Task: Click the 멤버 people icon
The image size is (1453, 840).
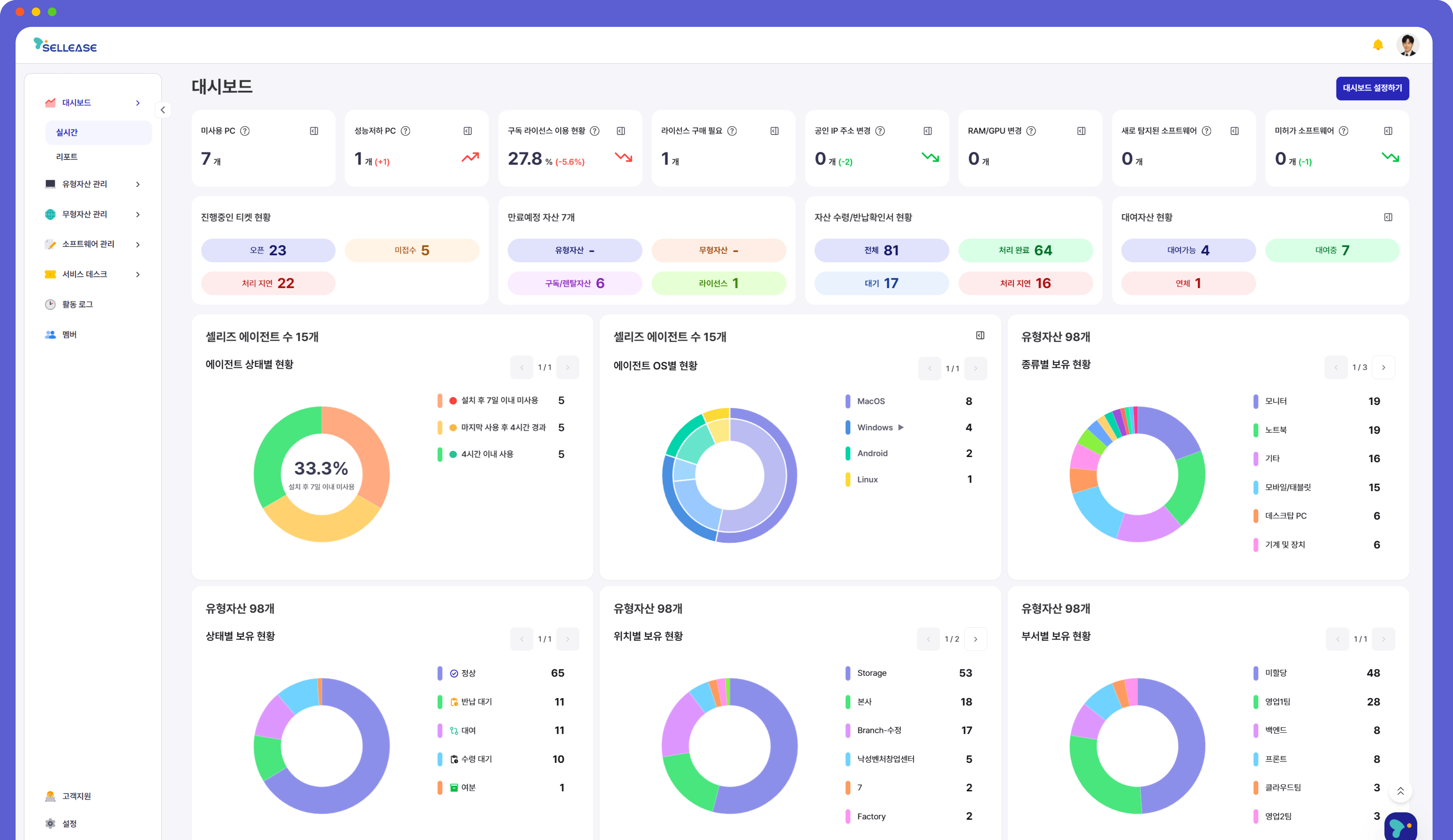Action: (50, 334)
